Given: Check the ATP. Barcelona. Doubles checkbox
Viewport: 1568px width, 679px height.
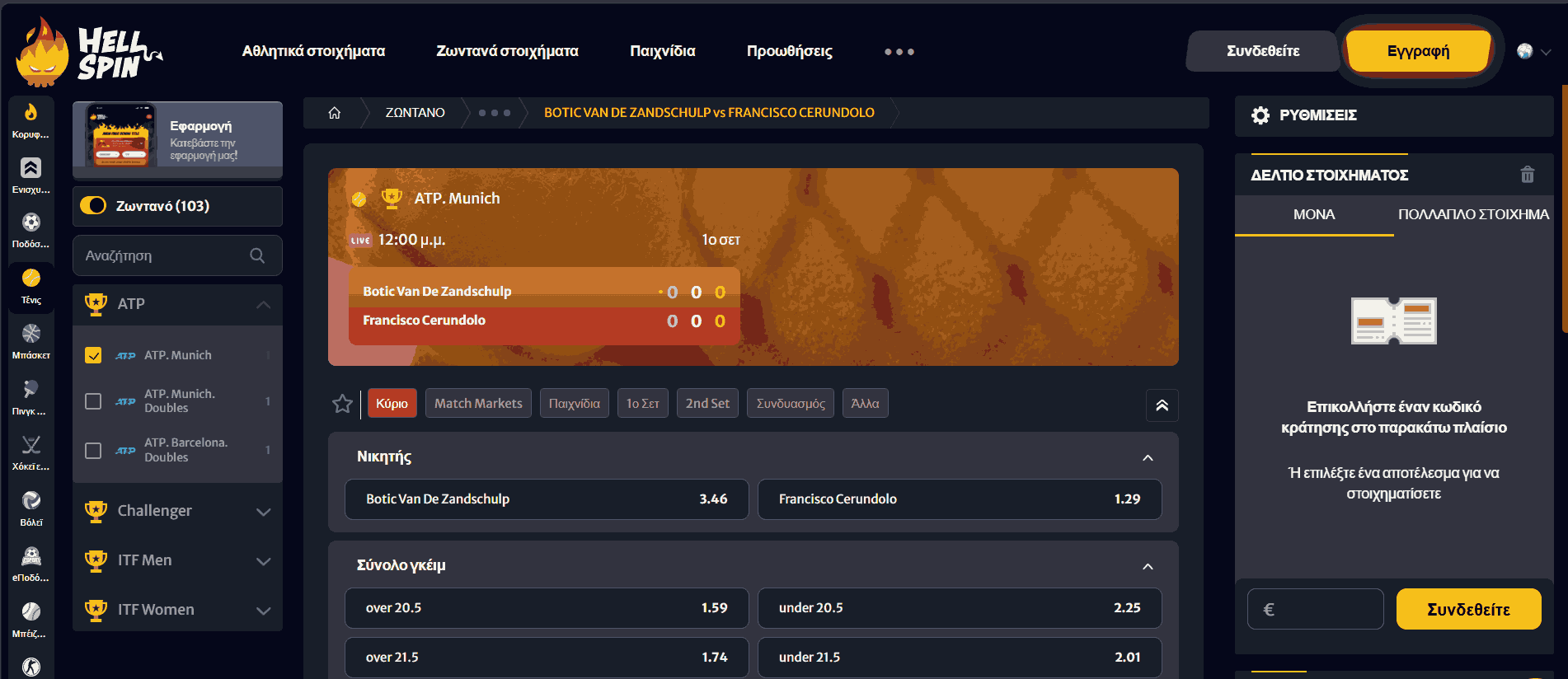Looking at the screenshot, I should click(93, 450).
